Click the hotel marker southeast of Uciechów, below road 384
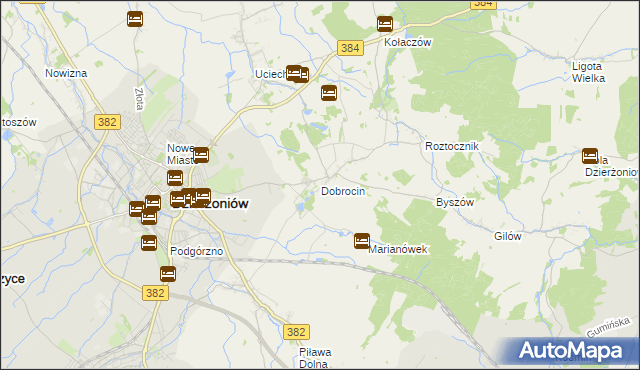The height and width of the screenshot is (370, 640). [329, 93]
